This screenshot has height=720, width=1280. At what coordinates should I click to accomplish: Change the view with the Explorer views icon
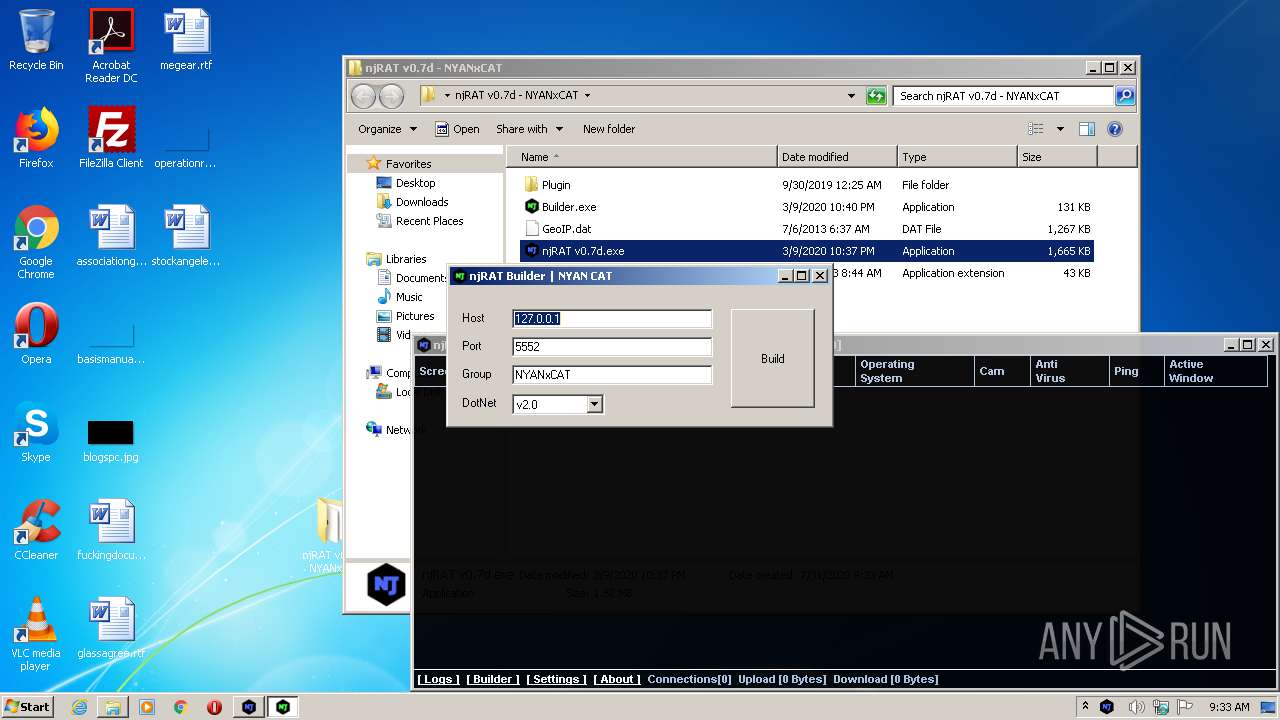tap(1036, 129)
